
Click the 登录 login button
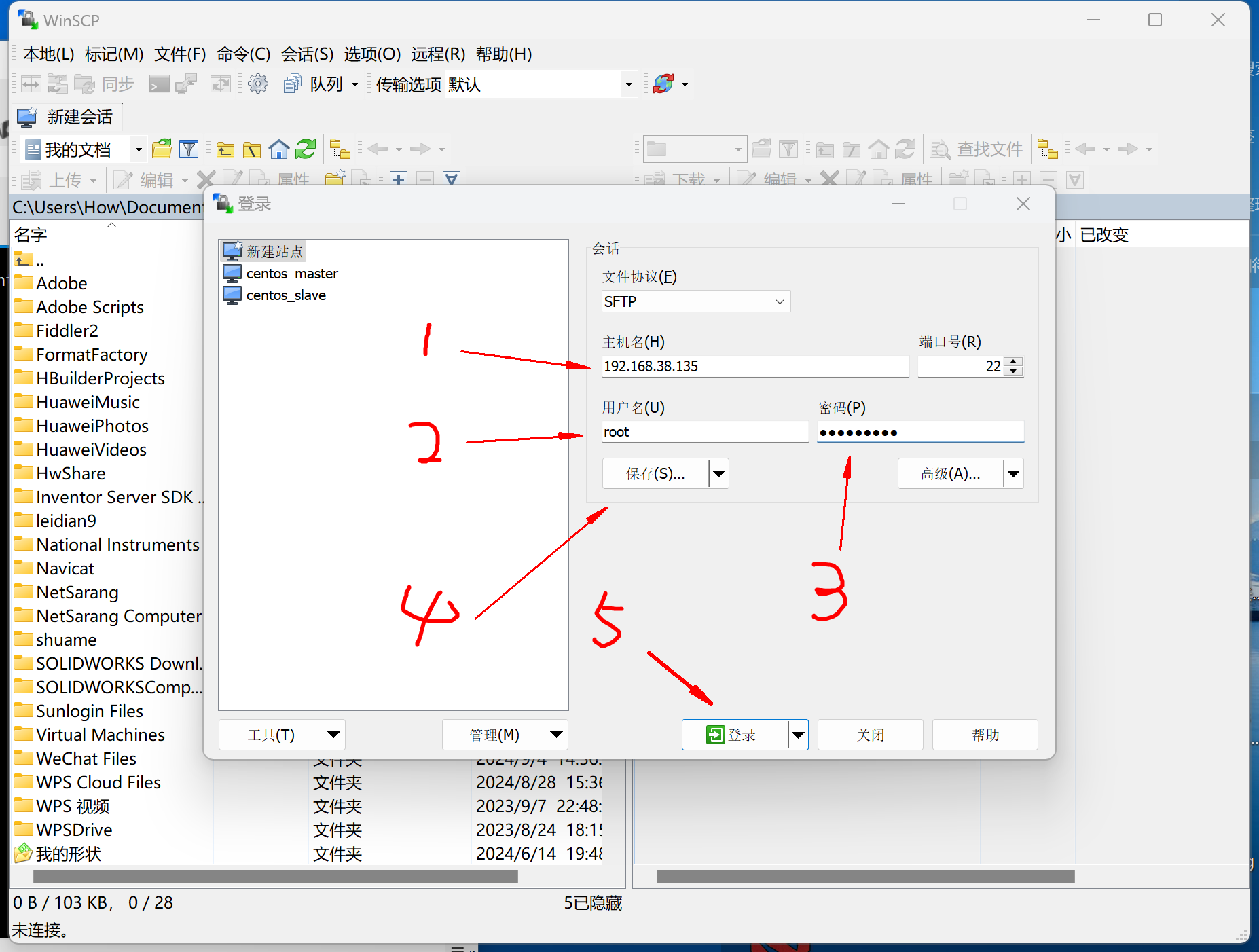point(735,735)
